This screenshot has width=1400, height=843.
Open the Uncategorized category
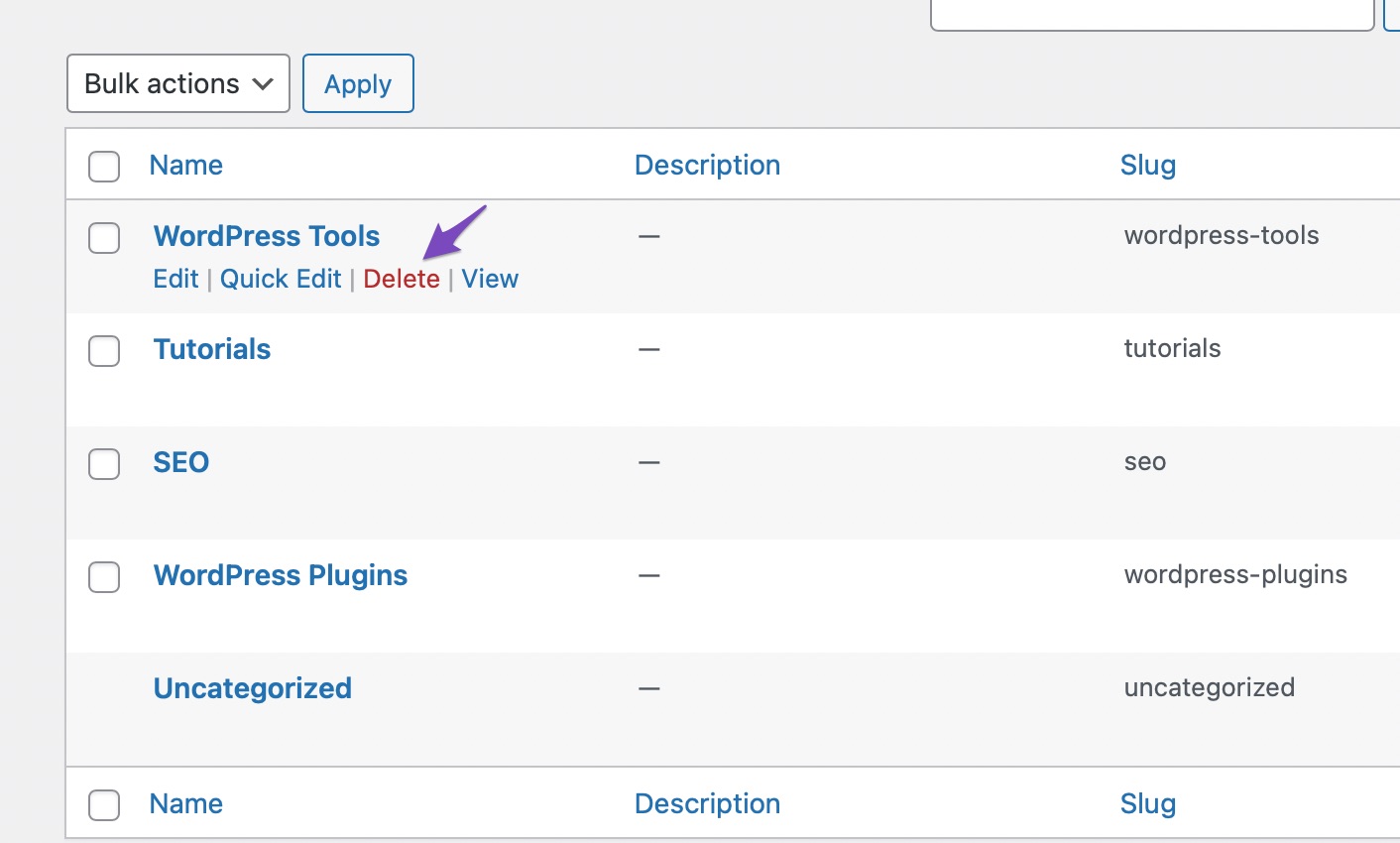[x=253, y=688]
